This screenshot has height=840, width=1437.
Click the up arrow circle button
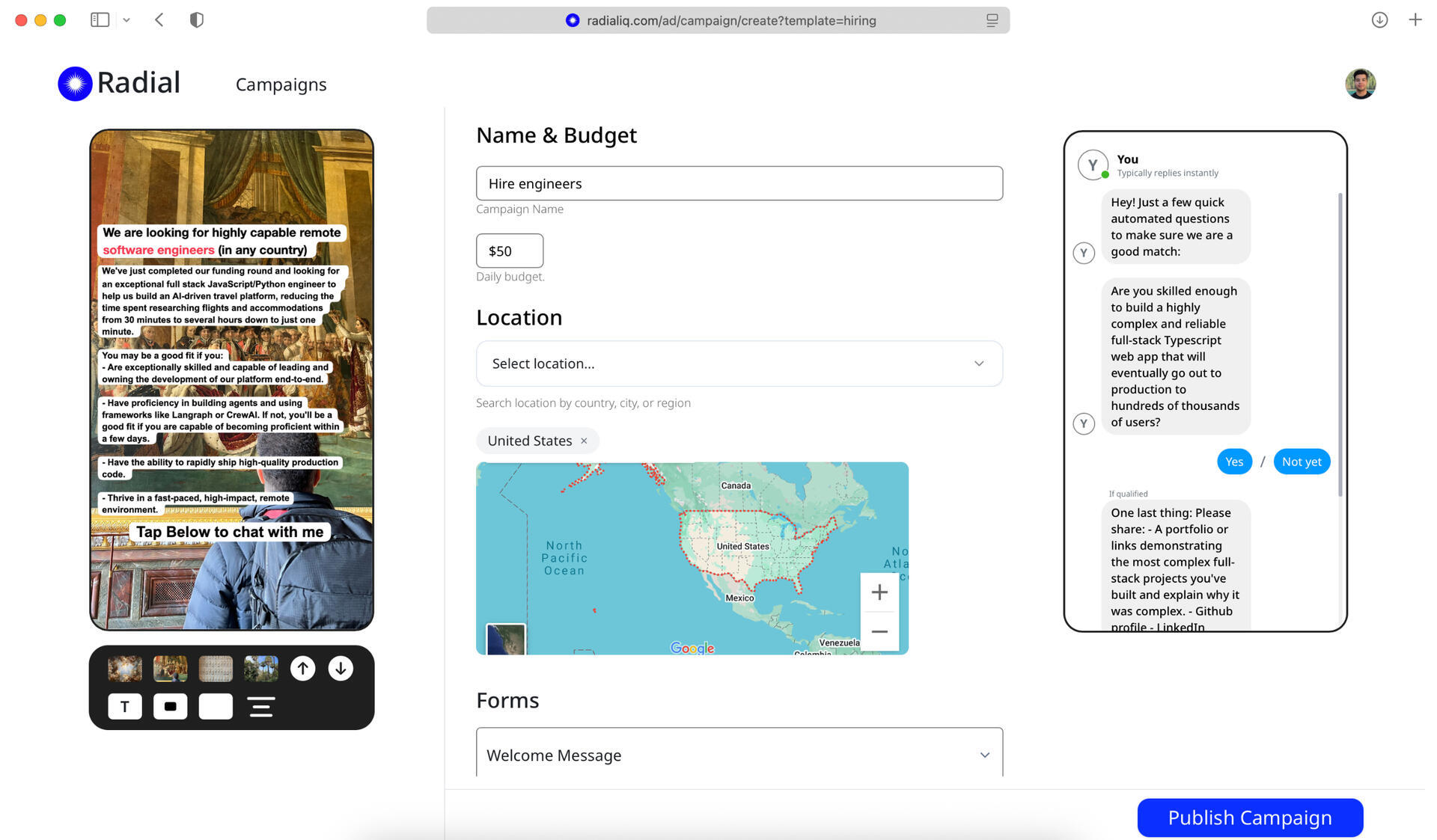302,668
